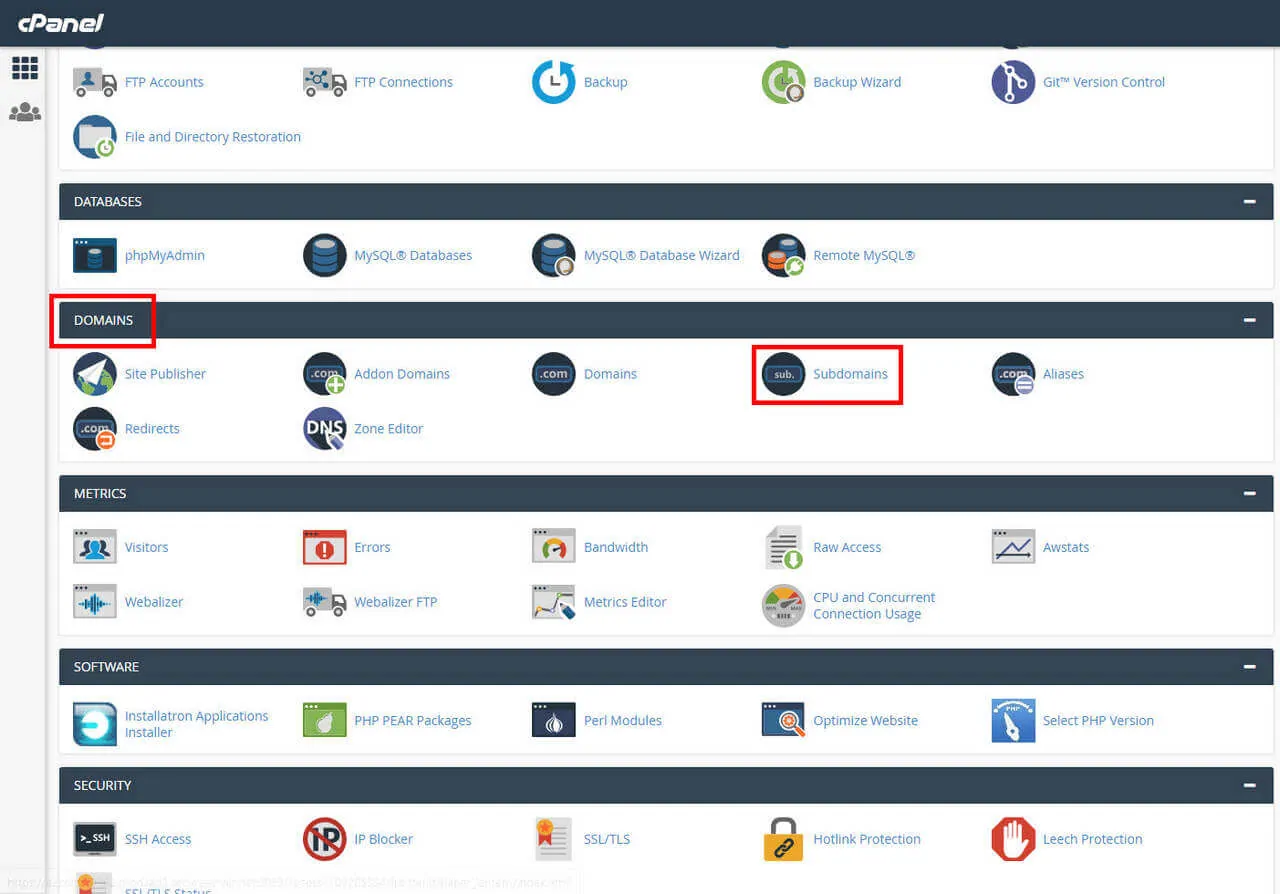Click the Optimize Website icon
1280x894 pixels.
pyautogui.click(x=783, y=720)
